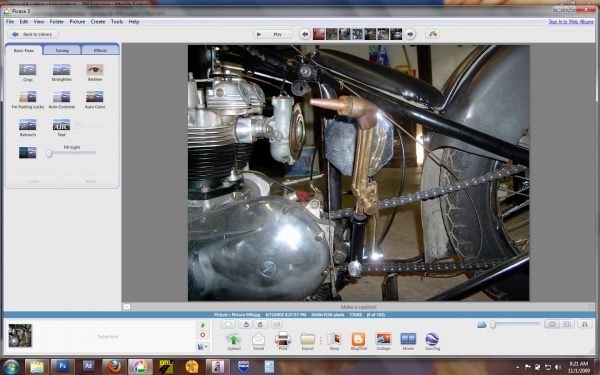The image size is (600, 375).
Task: Switch to the Tuning tab
Action: pos(62,50)
